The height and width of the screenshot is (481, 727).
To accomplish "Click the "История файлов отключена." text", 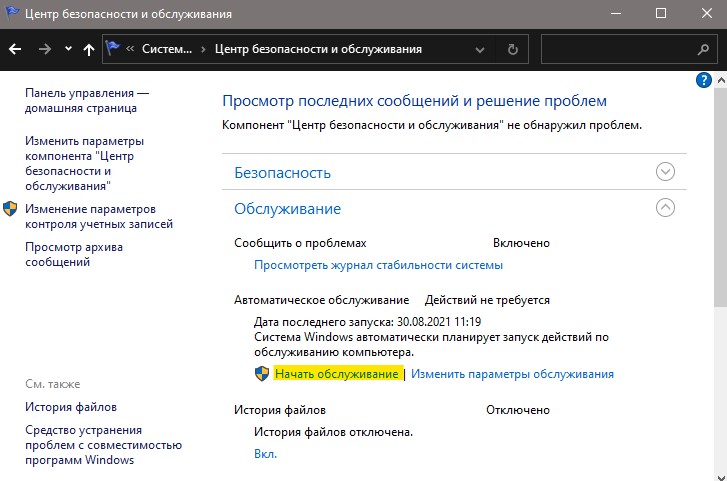I will point(333,432).
